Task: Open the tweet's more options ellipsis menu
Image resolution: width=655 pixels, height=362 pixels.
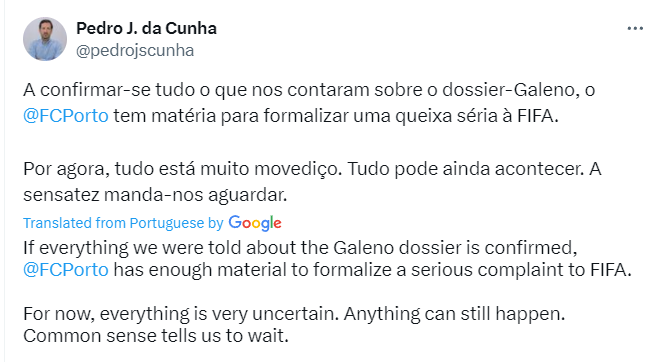Action: pos(635,28)
